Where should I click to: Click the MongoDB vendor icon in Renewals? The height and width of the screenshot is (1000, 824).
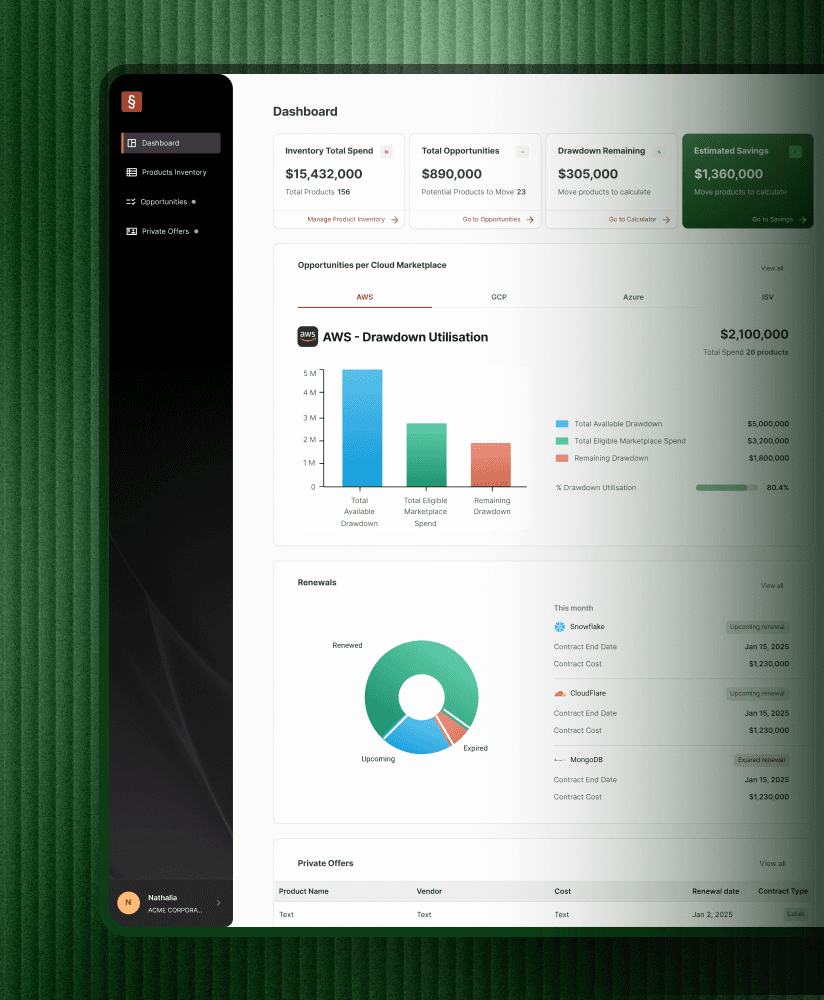(x=558, y=759)
